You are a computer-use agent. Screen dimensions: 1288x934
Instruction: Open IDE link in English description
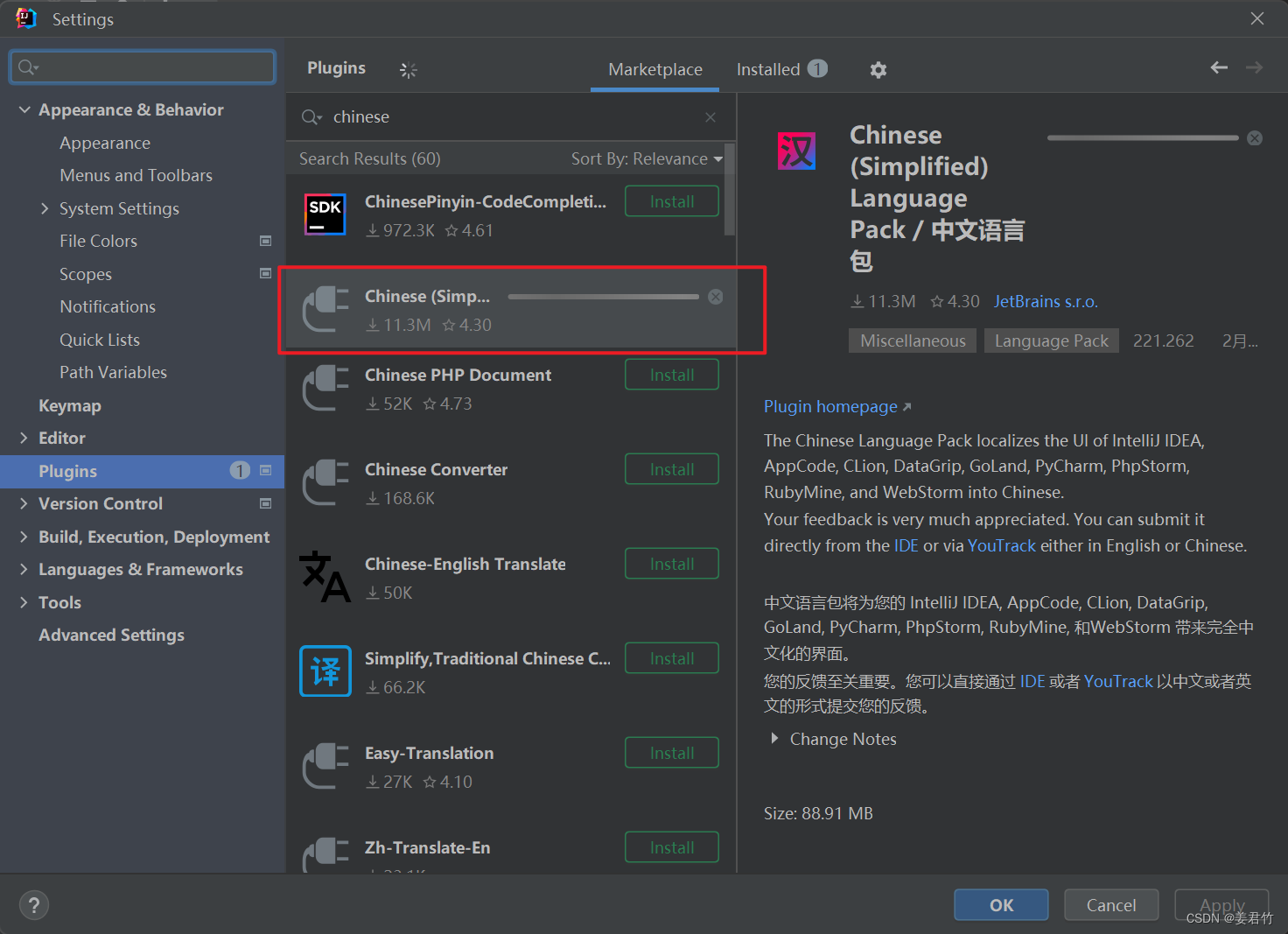906,545
